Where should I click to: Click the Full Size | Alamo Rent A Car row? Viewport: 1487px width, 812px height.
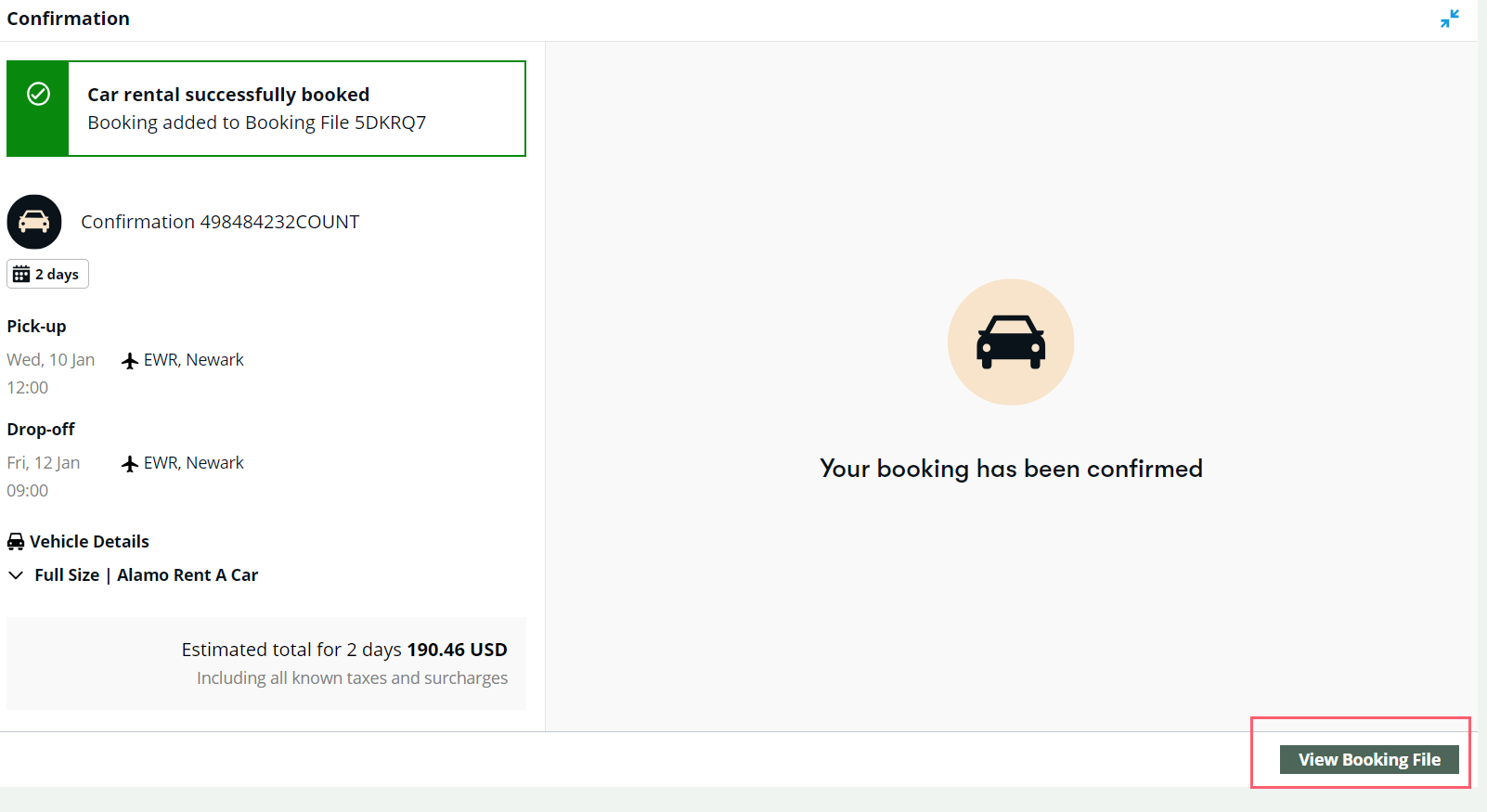[133, 575]
